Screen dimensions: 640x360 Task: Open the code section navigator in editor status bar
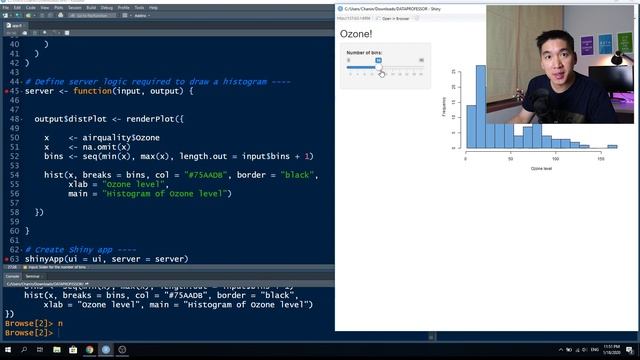coord(55,267)
